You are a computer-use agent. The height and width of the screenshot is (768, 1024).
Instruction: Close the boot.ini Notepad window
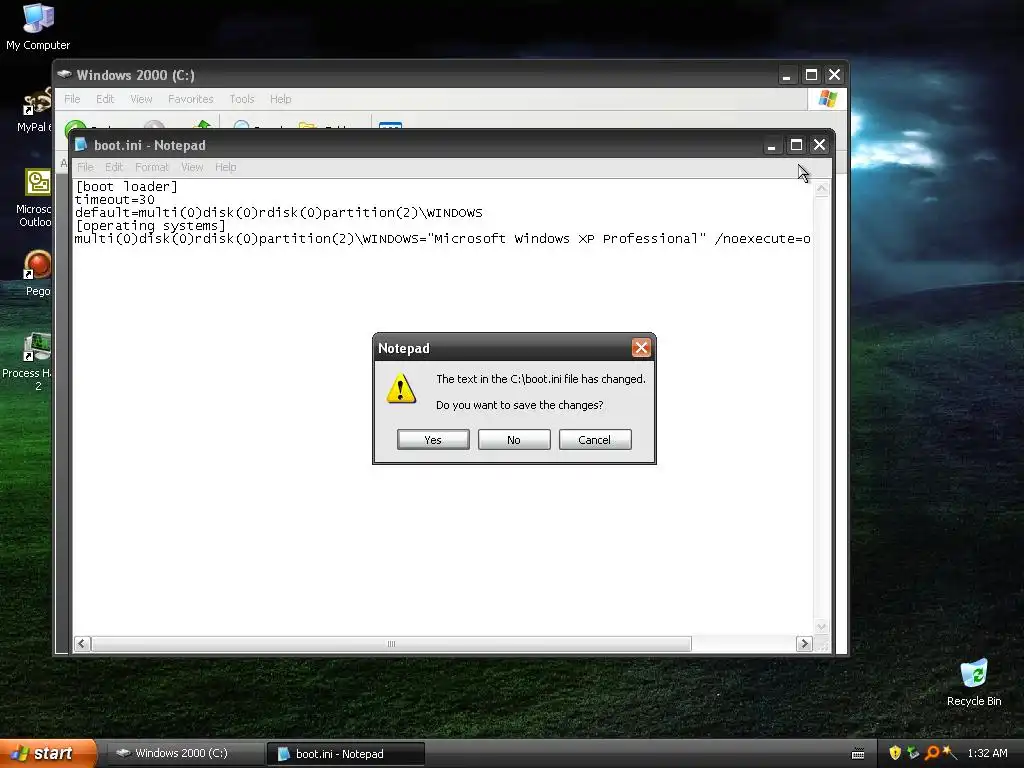[819, 145]
